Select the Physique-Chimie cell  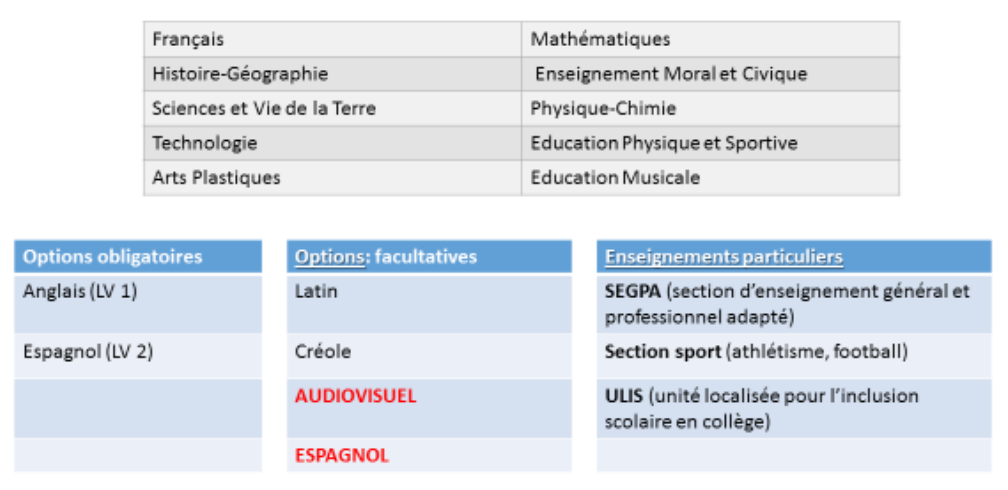[x=603, y=108]
